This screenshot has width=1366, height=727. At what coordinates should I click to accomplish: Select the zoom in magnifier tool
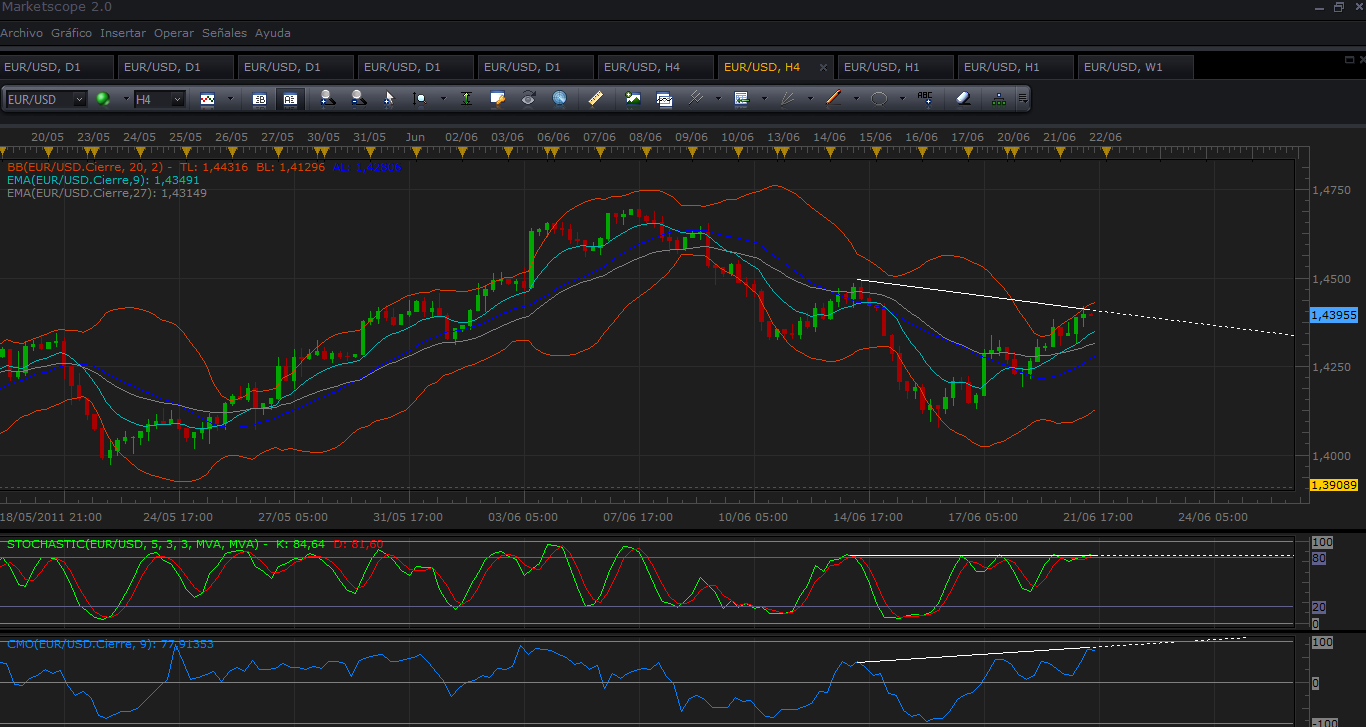click(327, 99)
